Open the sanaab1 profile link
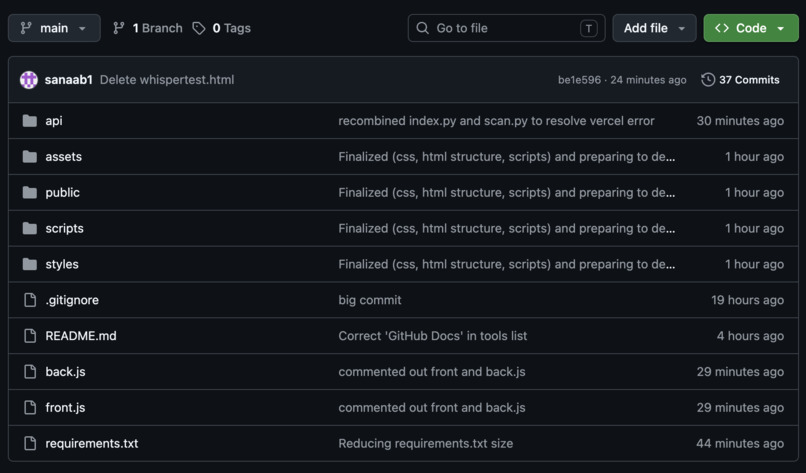 (69, 80)
